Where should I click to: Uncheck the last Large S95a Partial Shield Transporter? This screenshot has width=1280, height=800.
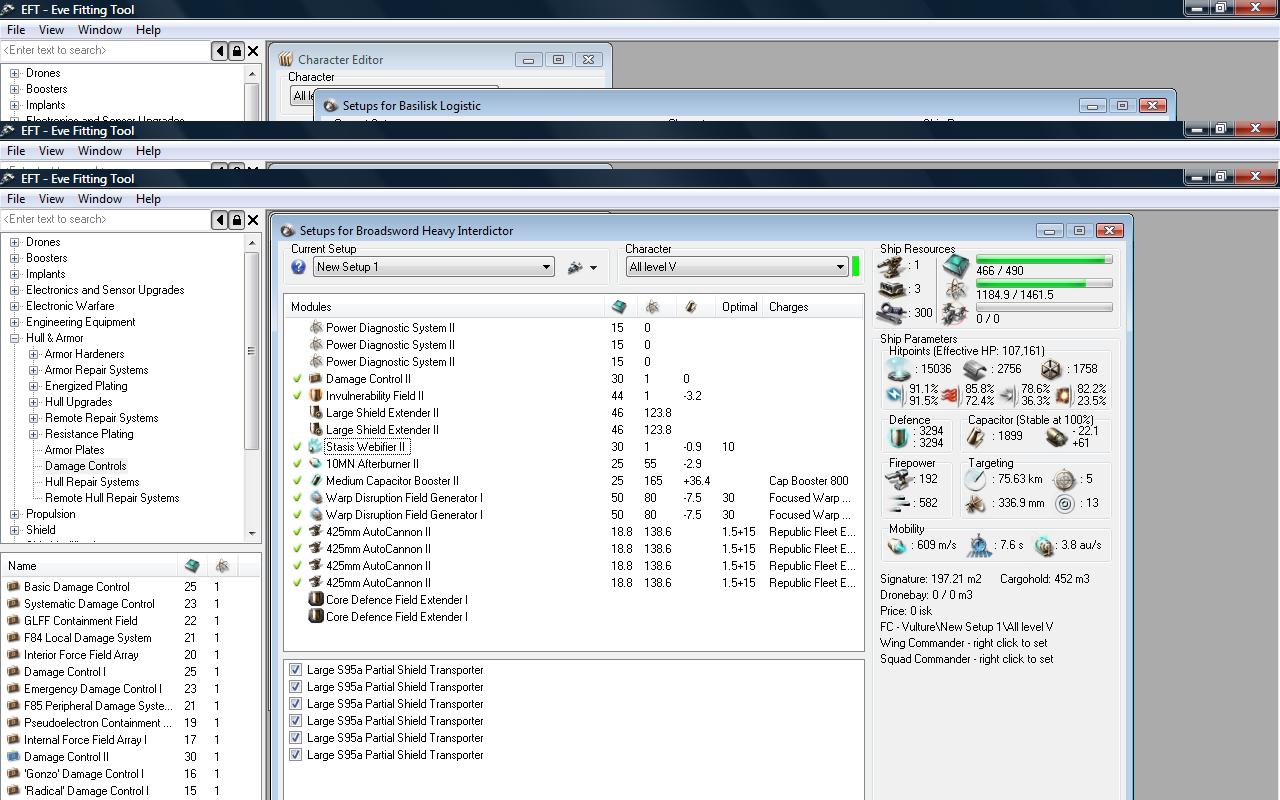pyautogui.click(x=295, y=755)
